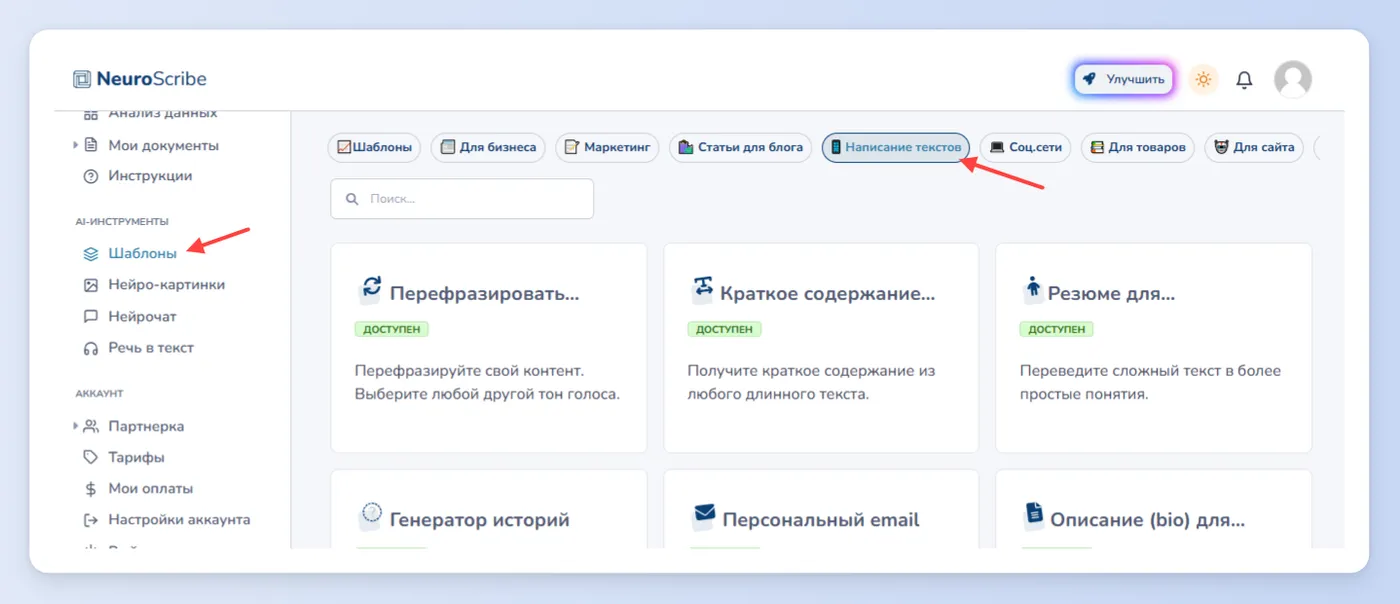Select the Для бизнеса filter tab

pyautogui.click(x=489, y=147)
